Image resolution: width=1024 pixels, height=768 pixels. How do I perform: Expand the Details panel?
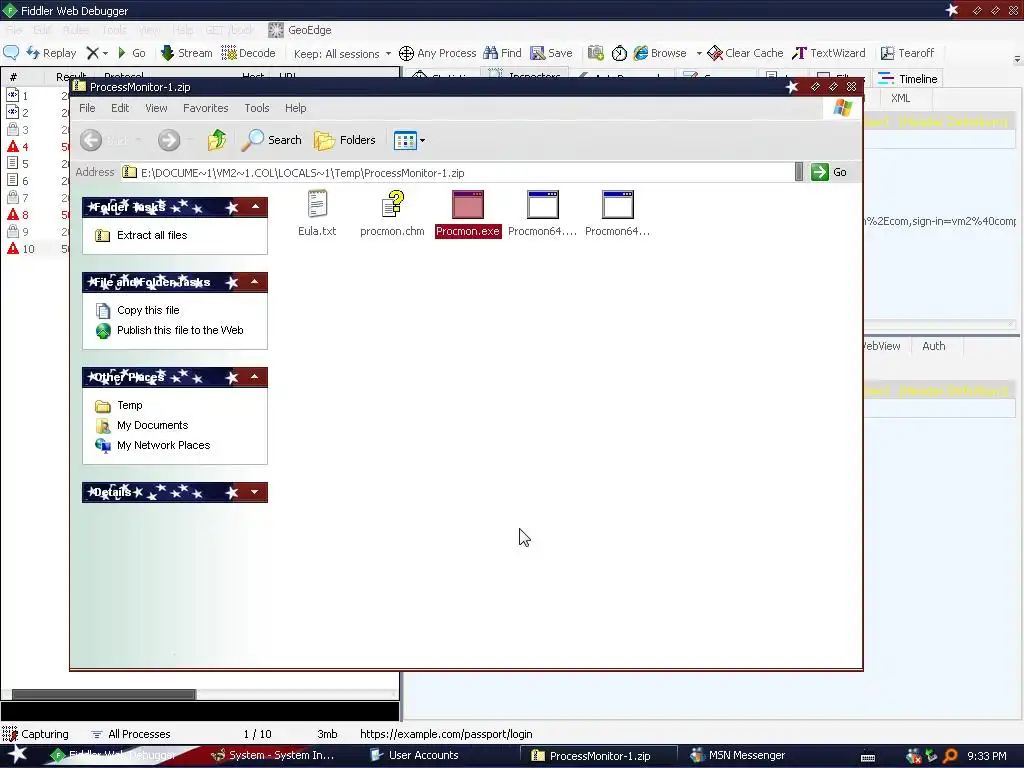pos(255,492)
